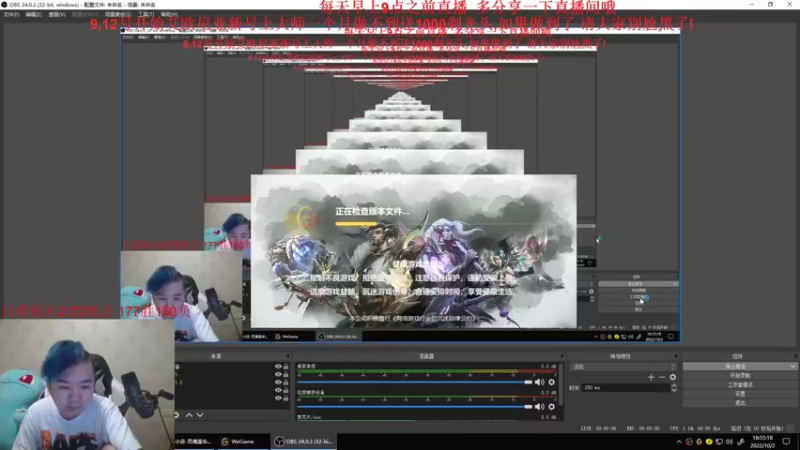Click 退出 to exit OBS
The height and width of the screenshot is (450, 800).
(740, 403)
